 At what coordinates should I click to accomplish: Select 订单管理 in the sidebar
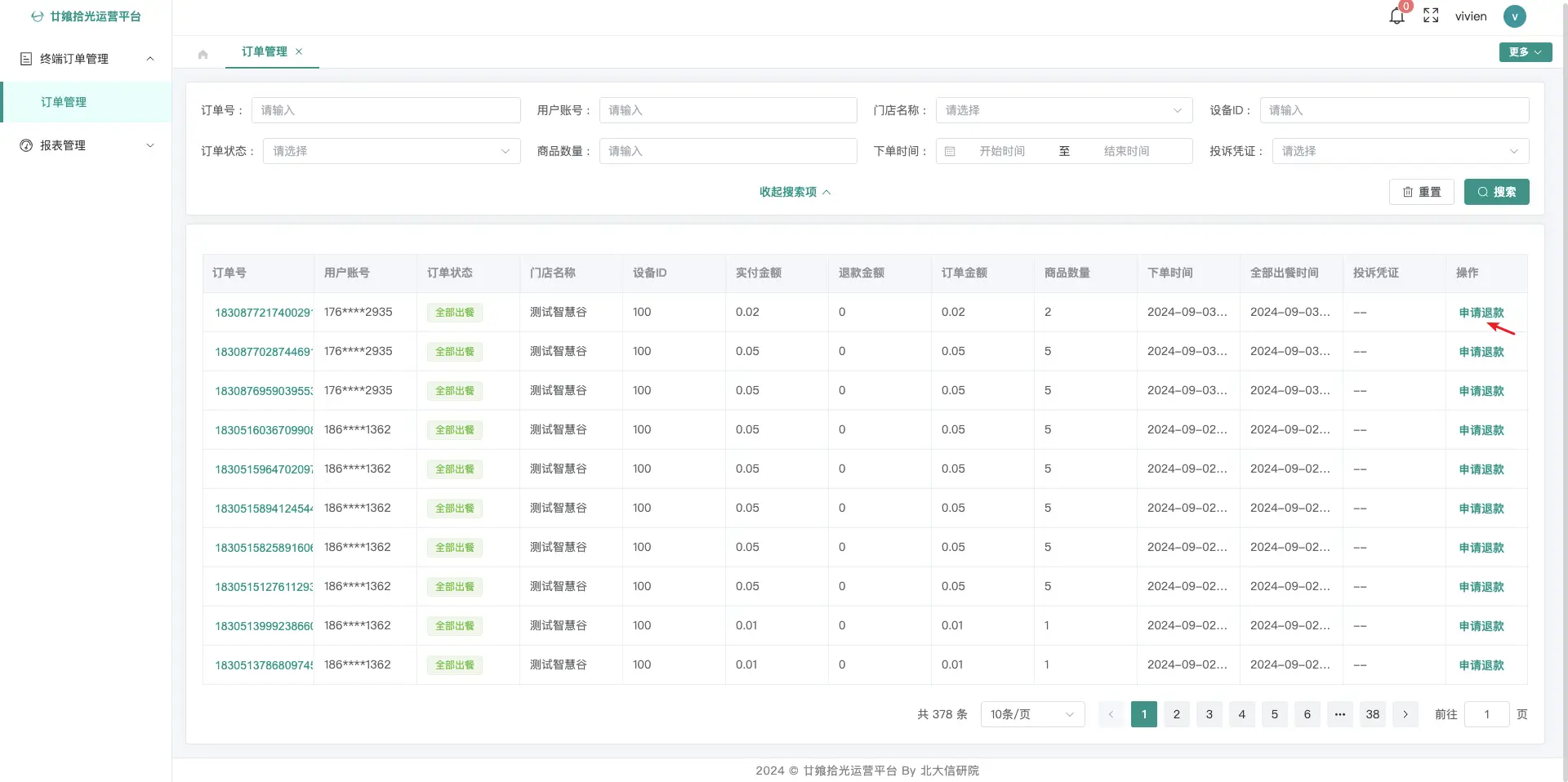point(86,102)
